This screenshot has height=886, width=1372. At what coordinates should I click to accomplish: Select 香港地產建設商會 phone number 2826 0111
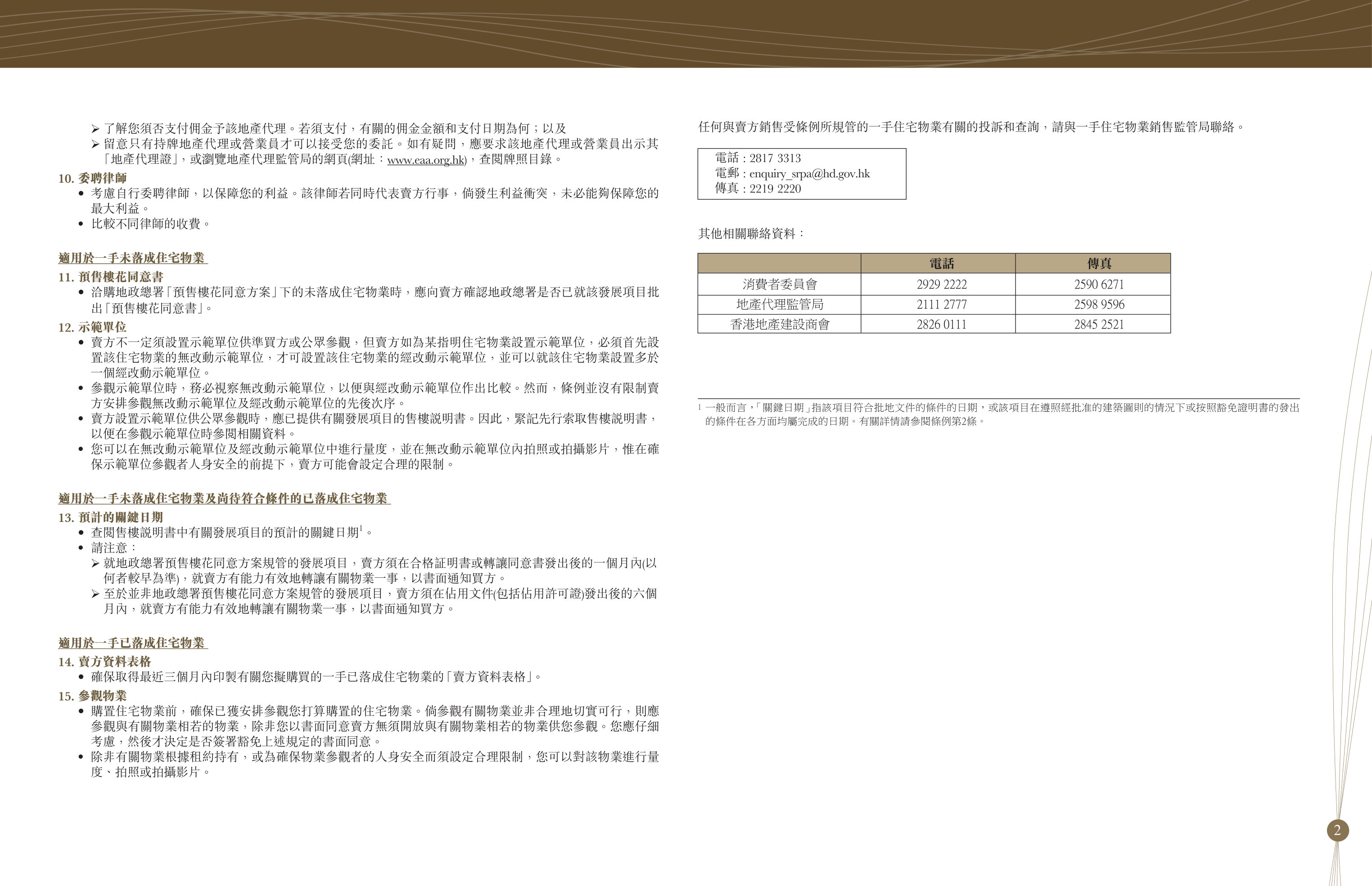pos(942,324)
